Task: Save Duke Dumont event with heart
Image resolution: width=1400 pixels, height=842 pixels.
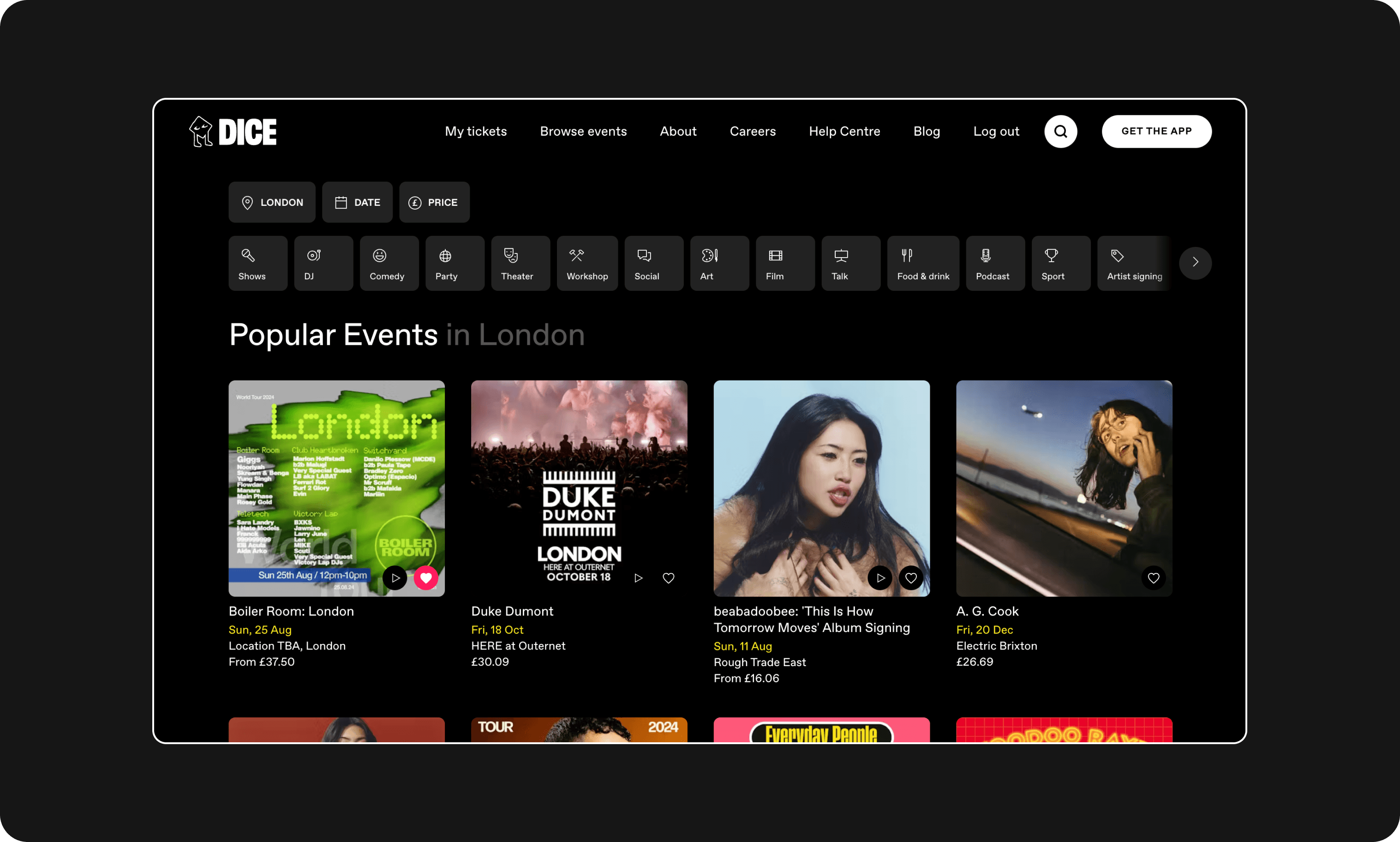Action: (x=669, y=577)
